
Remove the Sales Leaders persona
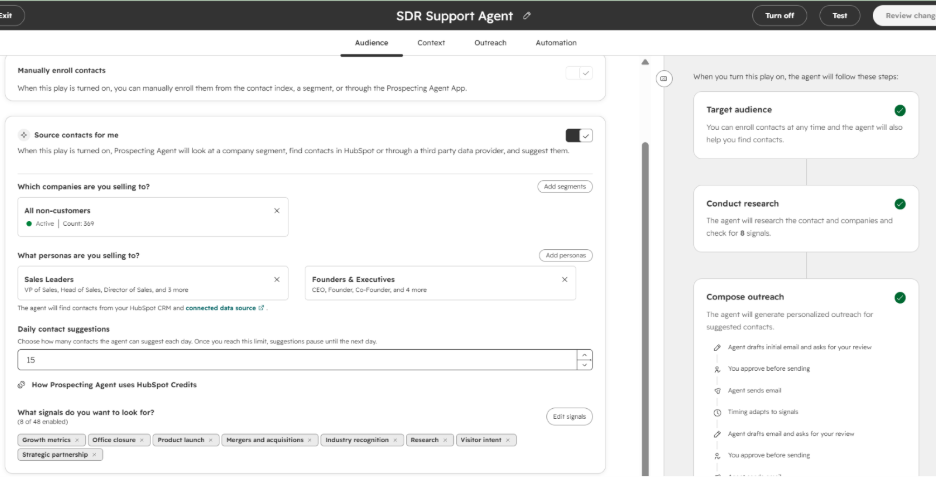pyautogui.click(x=276, y=279)
